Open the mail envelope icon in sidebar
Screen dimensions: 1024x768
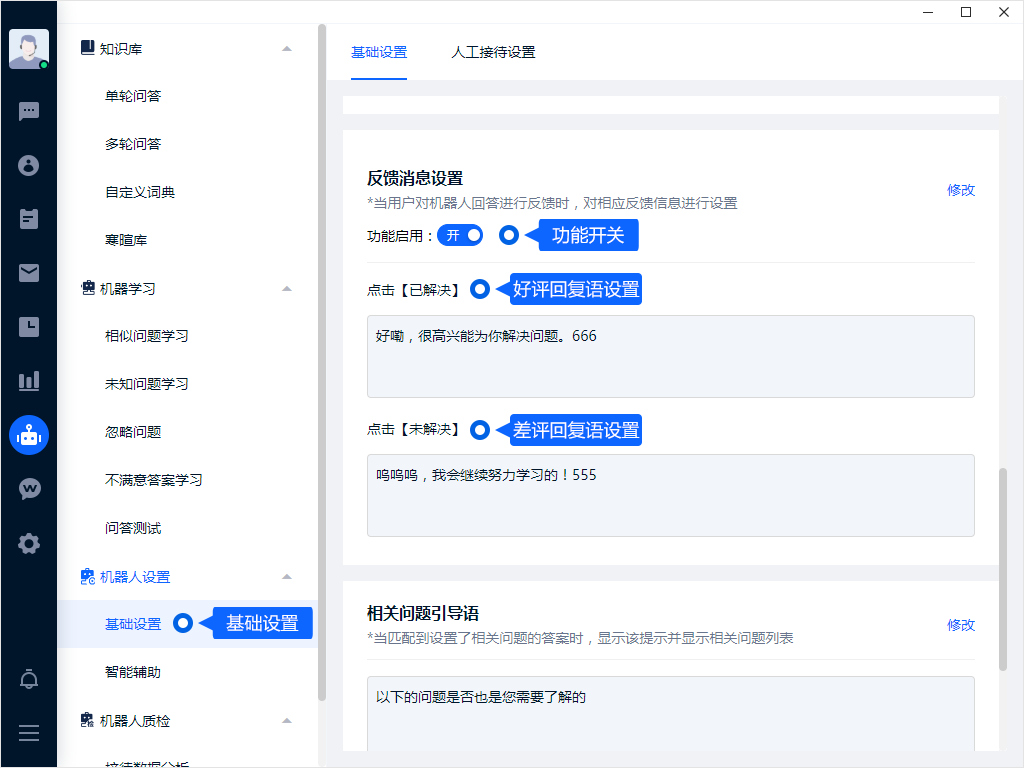29,273
